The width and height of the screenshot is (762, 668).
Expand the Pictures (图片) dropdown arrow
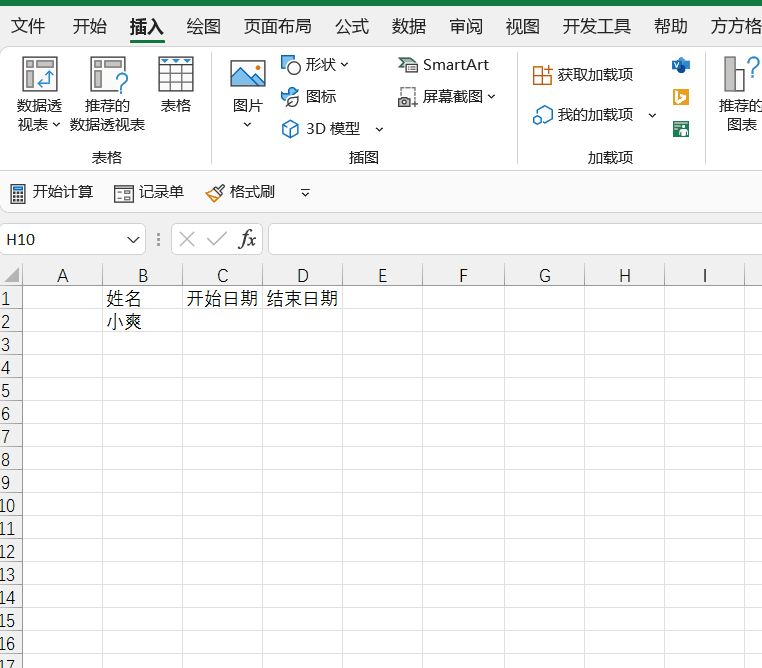coord(247,125)
